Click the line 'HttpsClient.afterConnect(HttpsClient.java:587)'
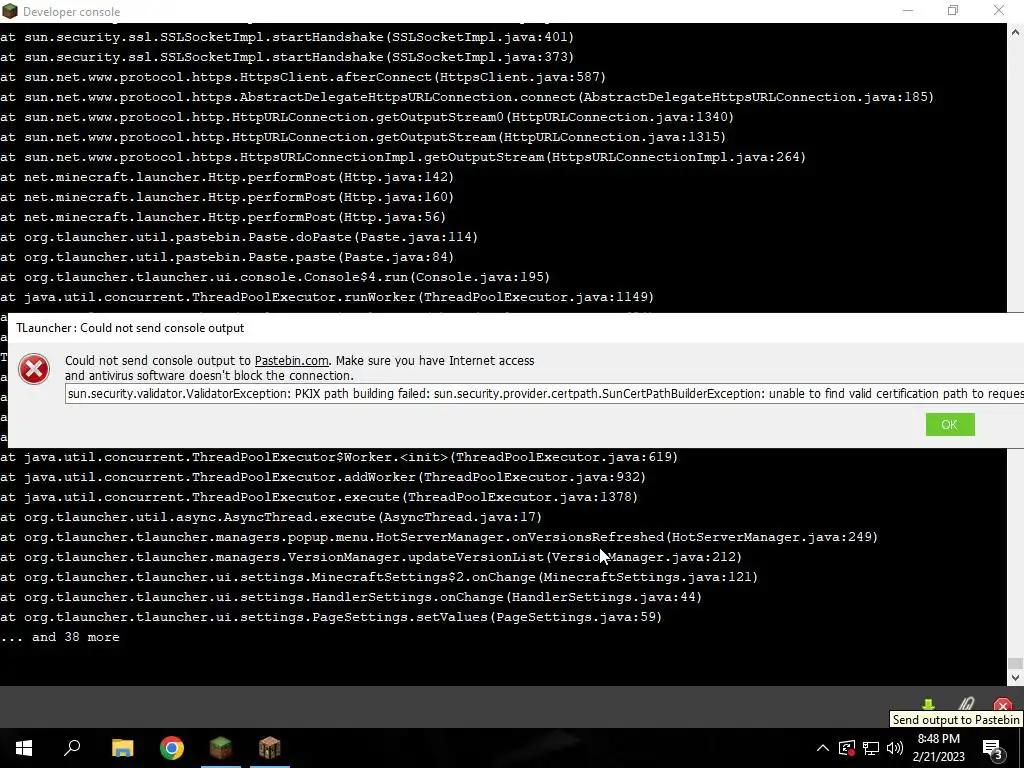The width and height of the screenshot is (1024, 768). click(303, 77)
